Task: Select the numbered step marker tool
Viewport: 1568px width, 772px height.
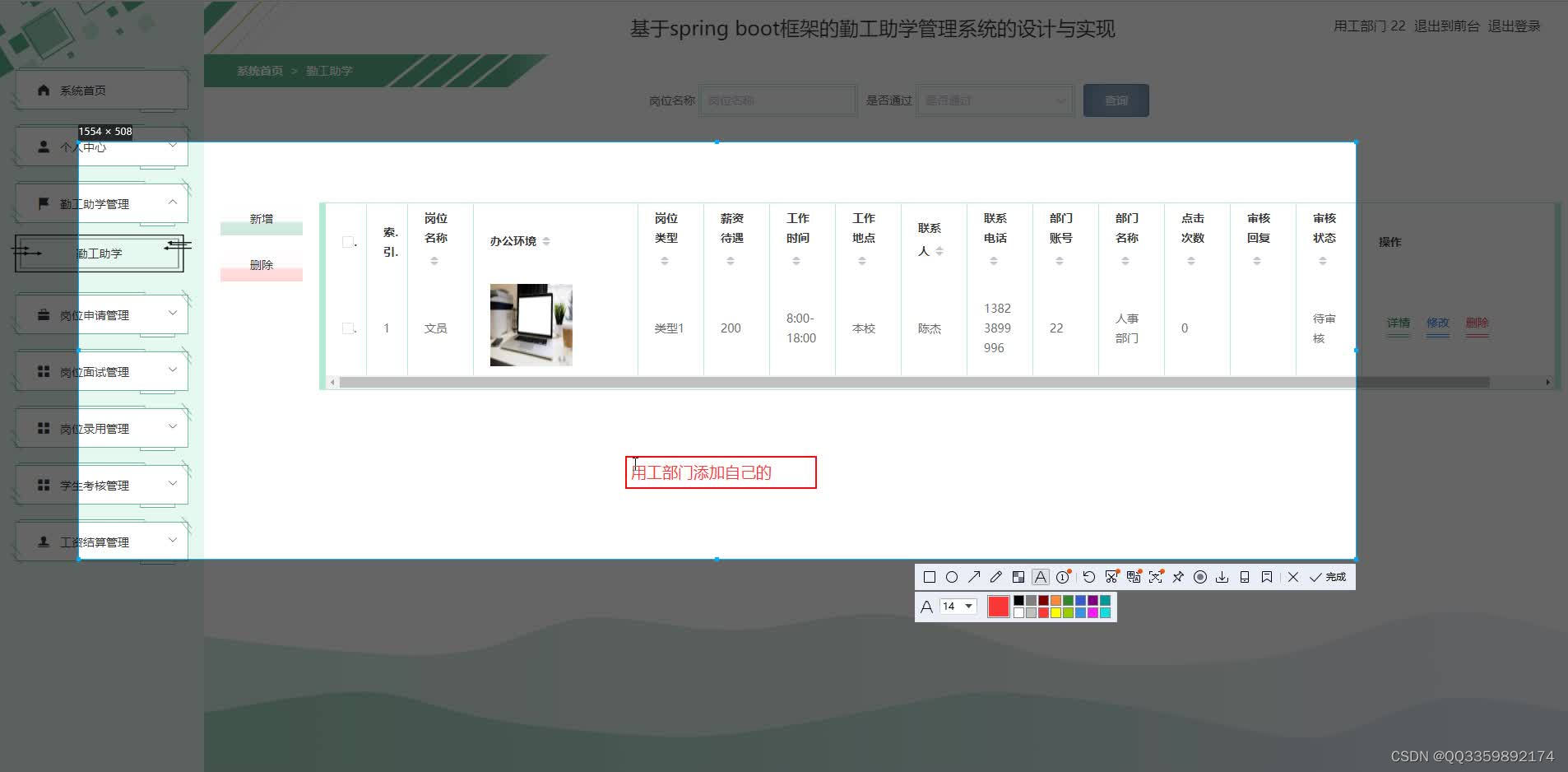Action: click(x=1063, y=577)
